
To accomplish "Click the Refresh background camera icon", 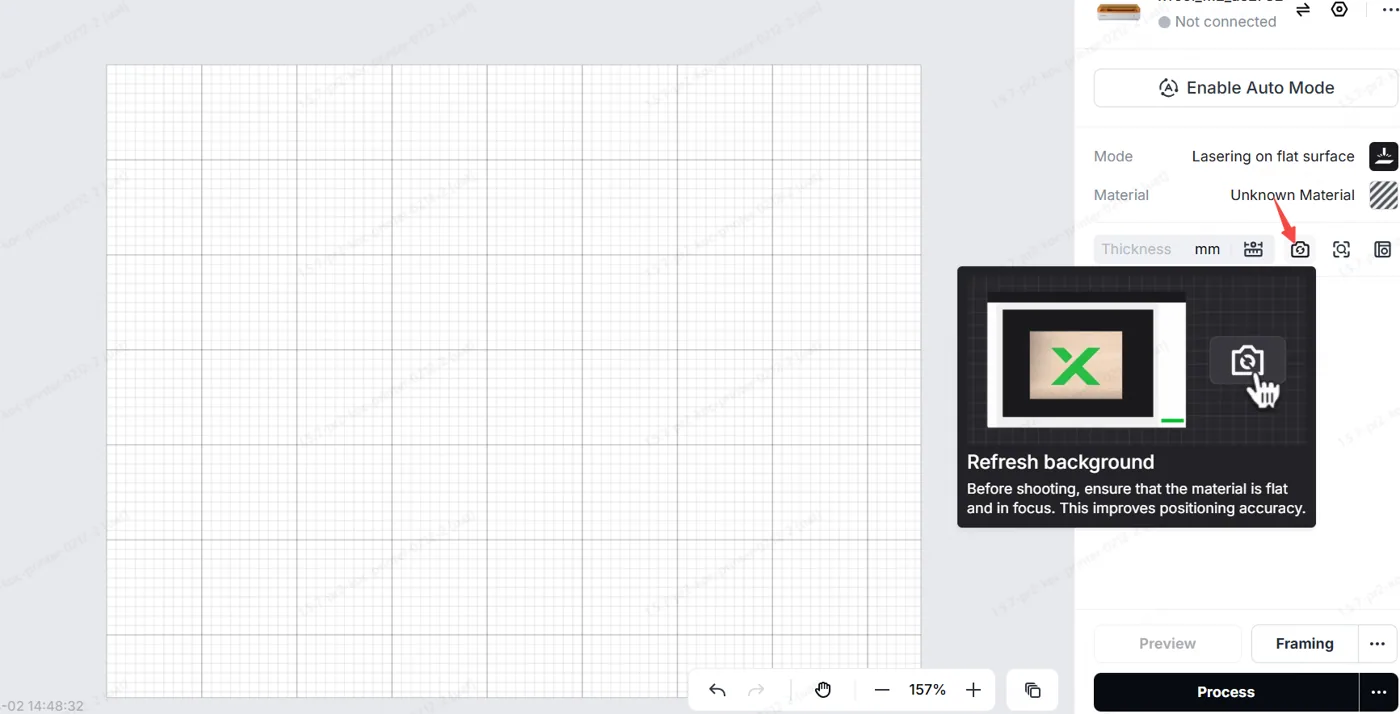I will coord(1299,249).
